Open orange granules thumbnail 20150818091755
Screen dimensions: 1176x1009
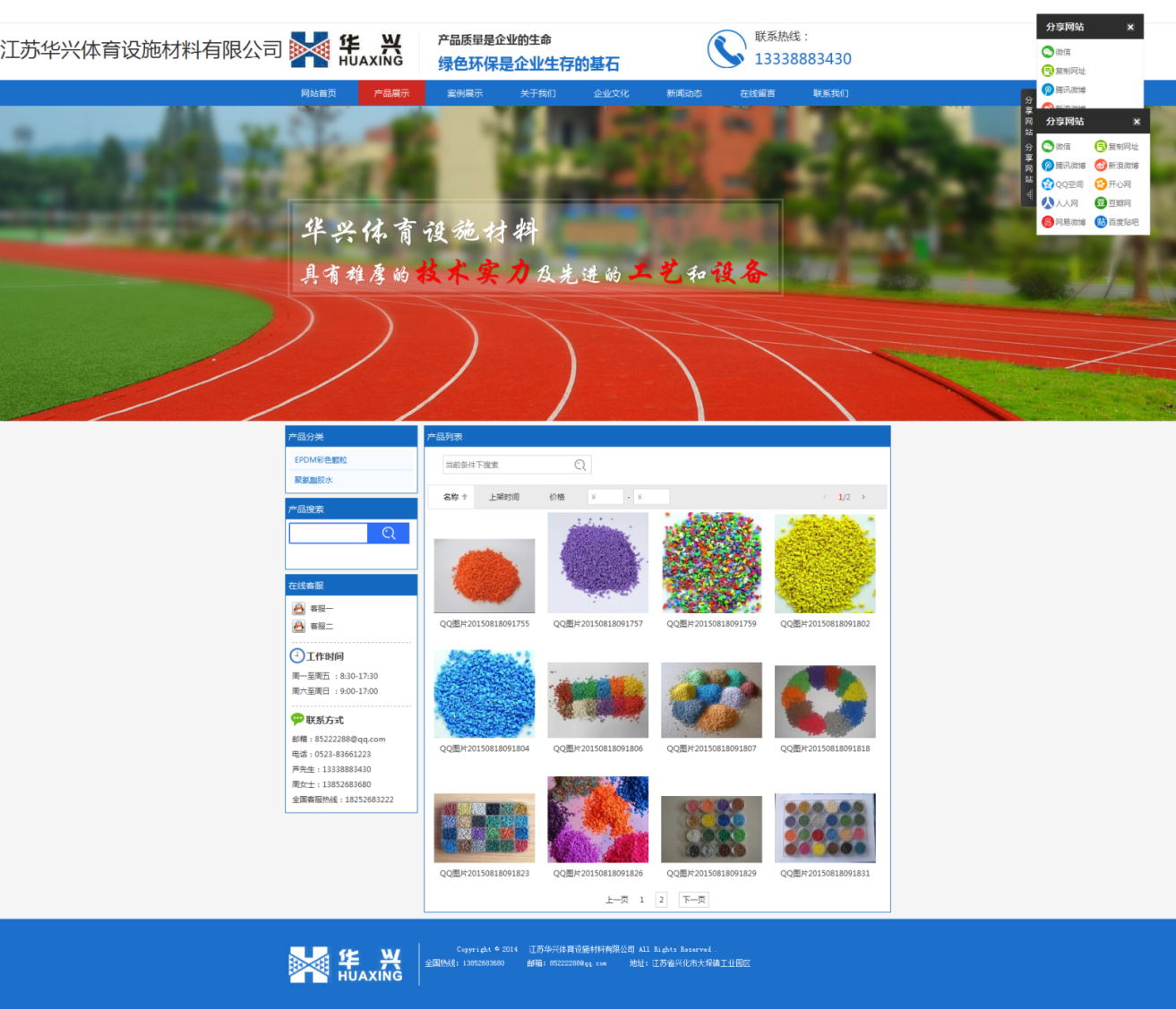coord(485,576)
